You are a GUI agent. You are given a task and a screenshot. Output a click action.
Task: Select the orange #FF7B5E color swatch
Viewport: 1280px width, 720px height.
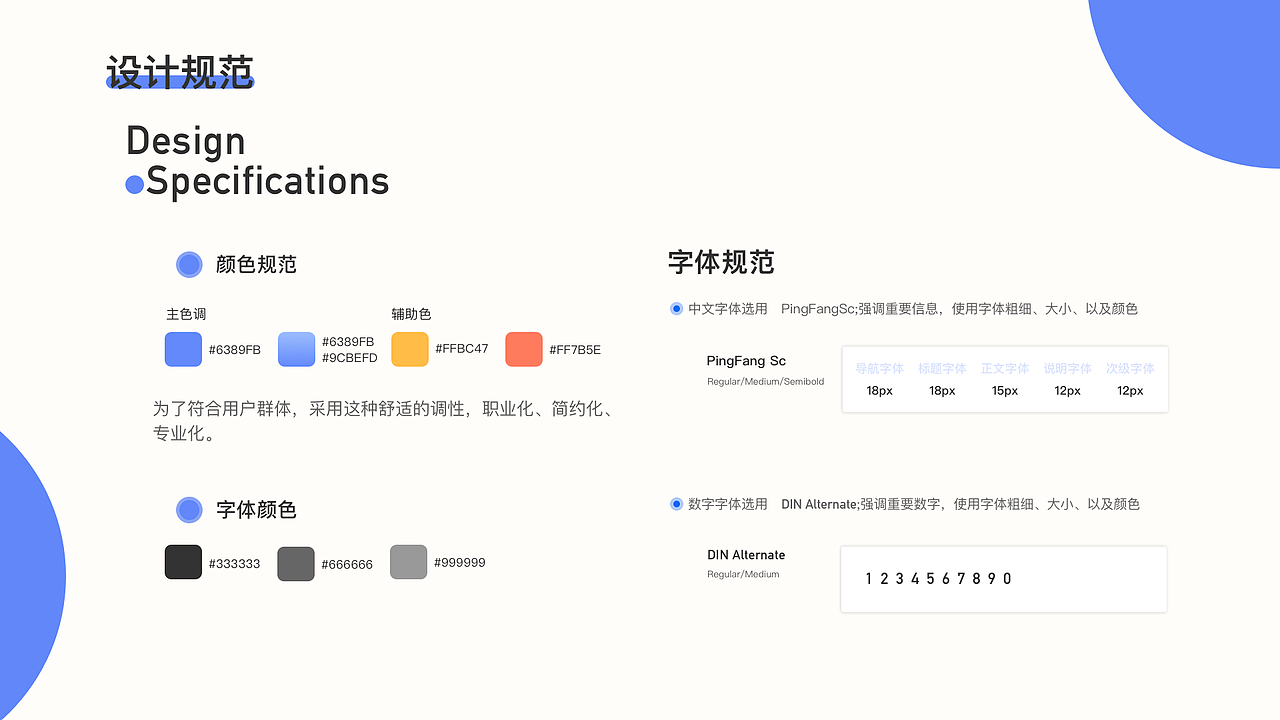[x=523, y=349]
